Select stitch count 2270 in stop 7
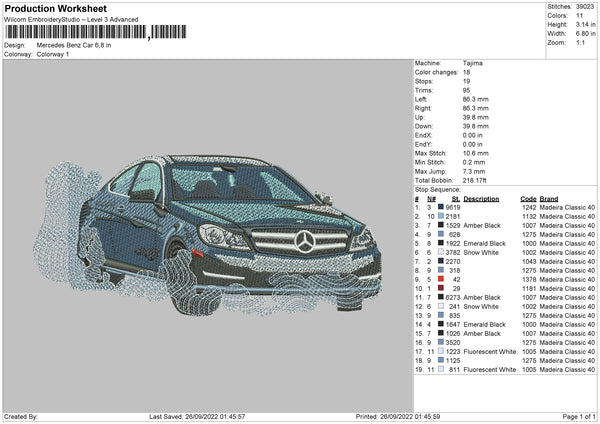Viewport: 600px width, 424px height. pyautogui.click(x=453, y=262)
